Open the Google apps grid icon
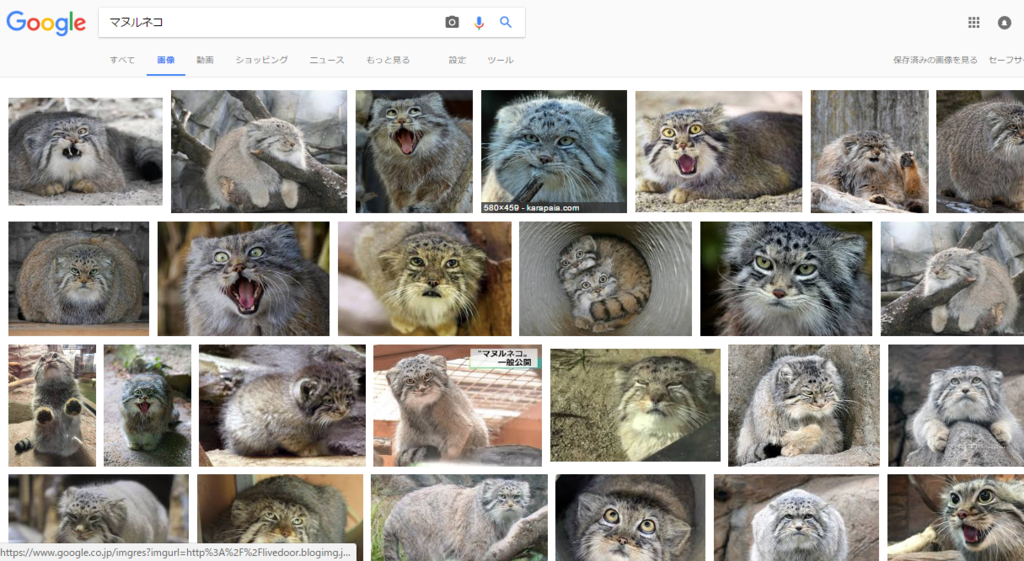This screenshot has width=1024, height=561. point(974,22)
